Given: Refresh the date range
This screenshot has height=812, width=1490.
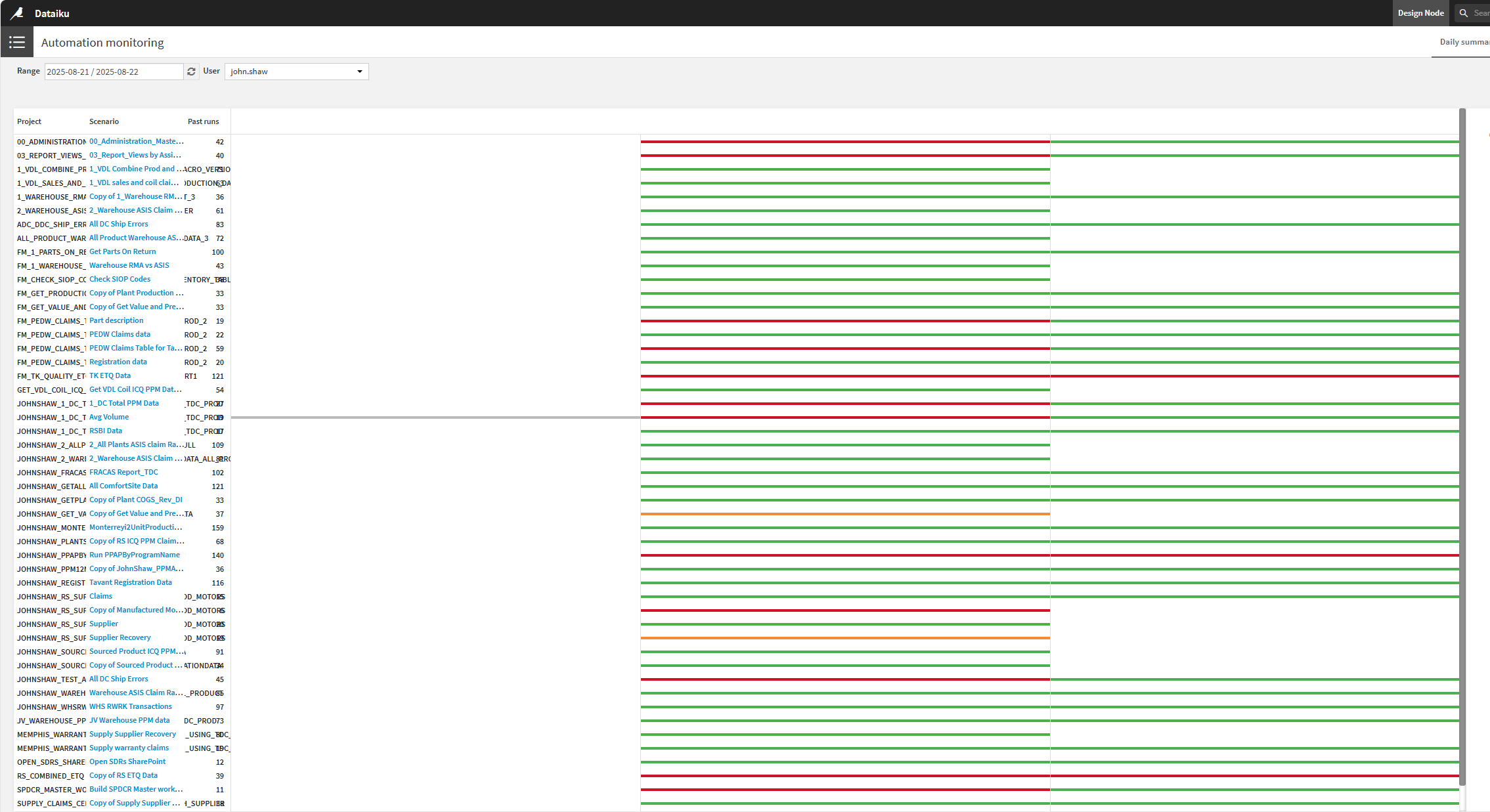Looking at the screenshot, I should tap(191, 72).
